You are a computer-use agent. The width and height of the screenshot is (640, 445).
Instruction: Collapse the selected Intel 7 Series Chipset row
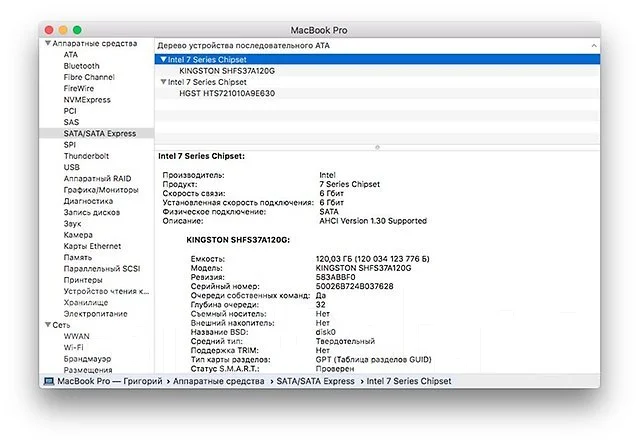click(163, 60)
